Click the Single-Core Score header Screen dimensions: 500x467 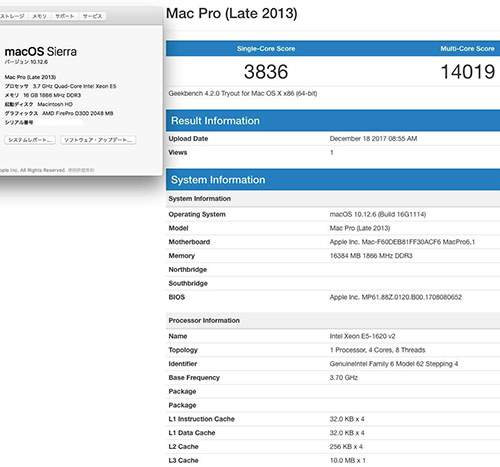[266, 49]
